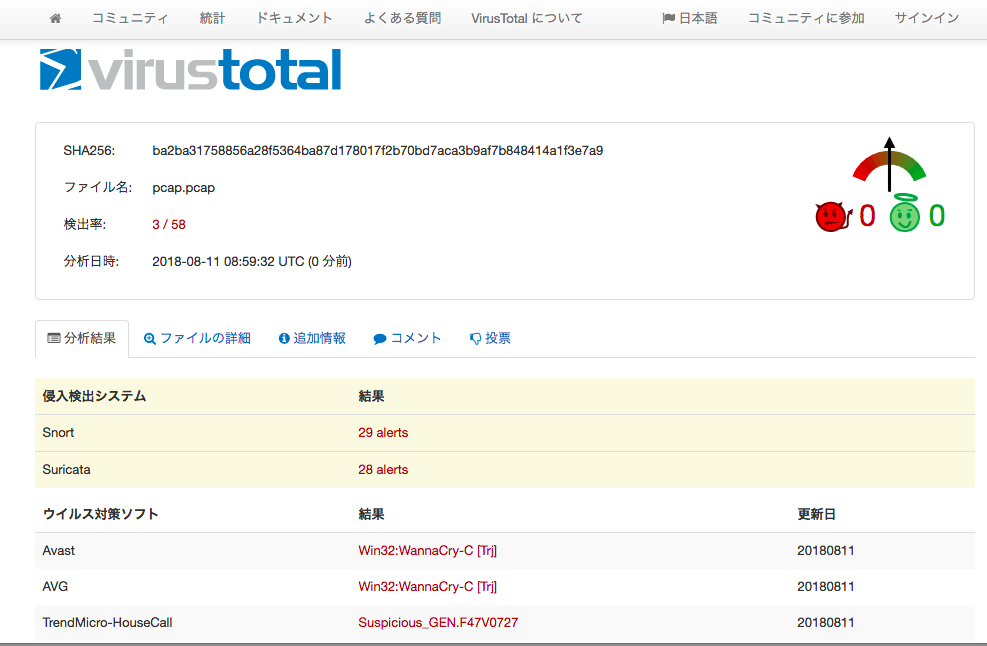Click the magnifier icon on ファイルの詳細 tab

point(150,339)
